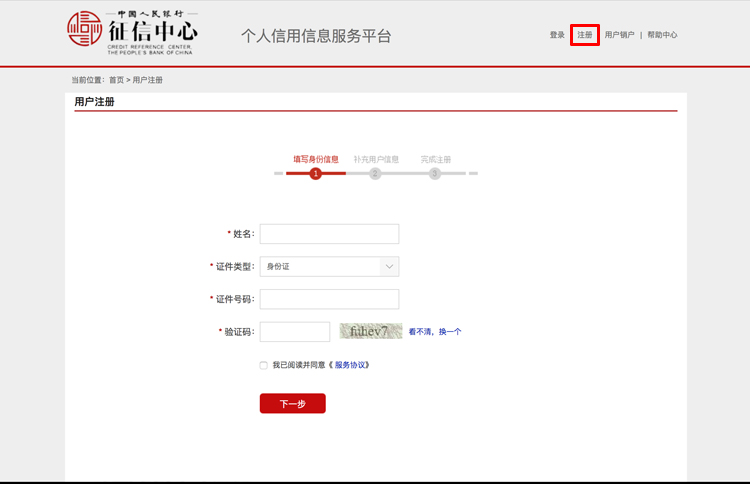The image size is (750, 484).
Task: Click the 用户注册 breadcrumb text
Action: point(147,80)
